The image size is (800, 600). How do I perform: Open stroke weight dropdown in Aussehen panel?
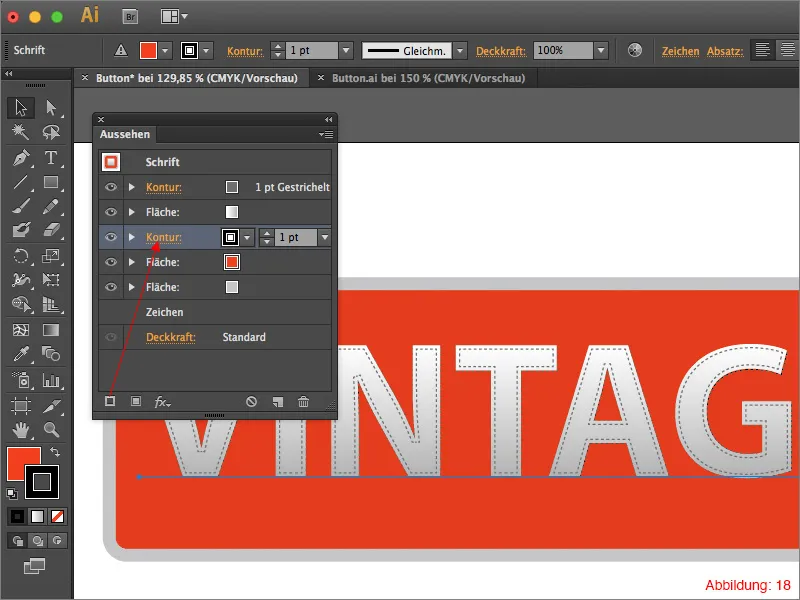pyautogui.click(x=324, y=237)
